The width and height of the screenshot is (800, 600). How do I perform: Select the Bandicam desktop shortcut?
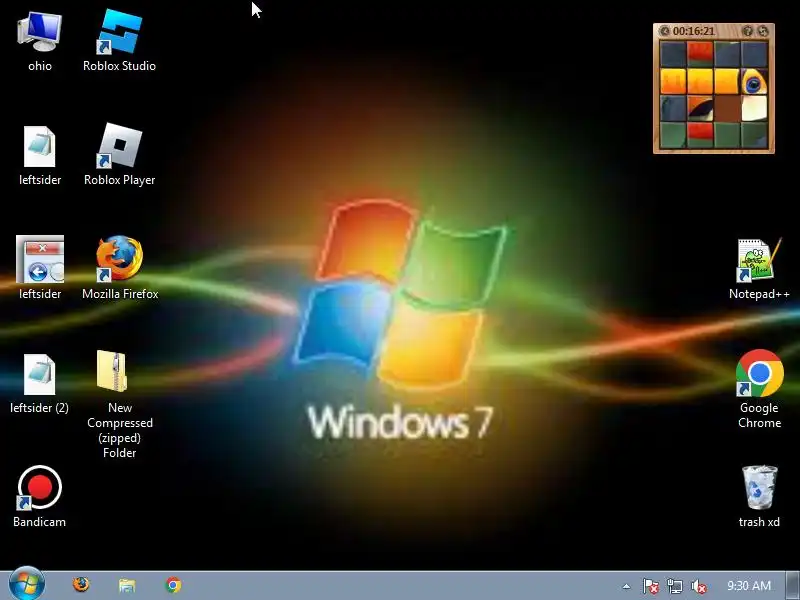click(x=39, y=497)
